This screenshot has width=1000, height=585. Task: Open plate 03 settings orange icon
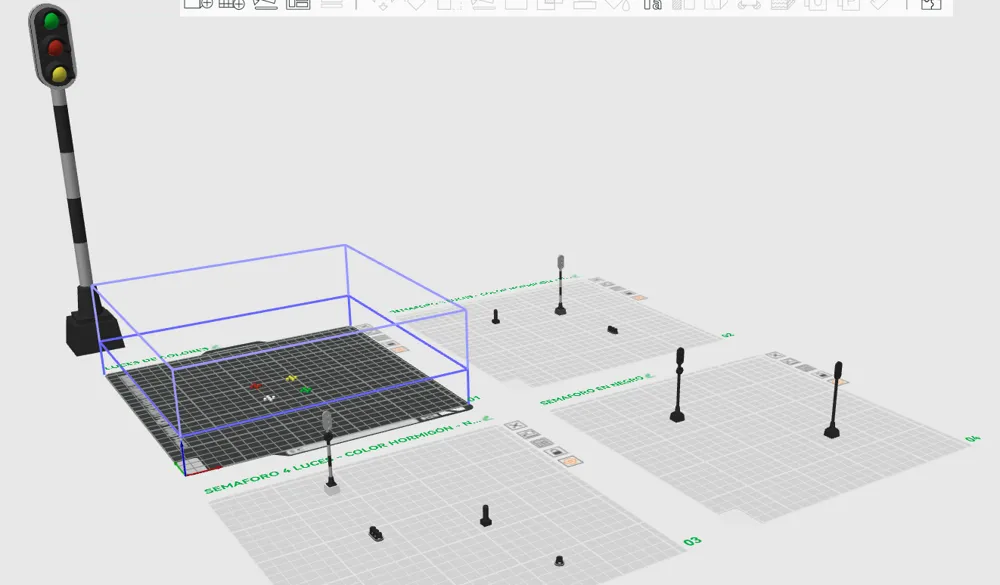pos(571,461)
